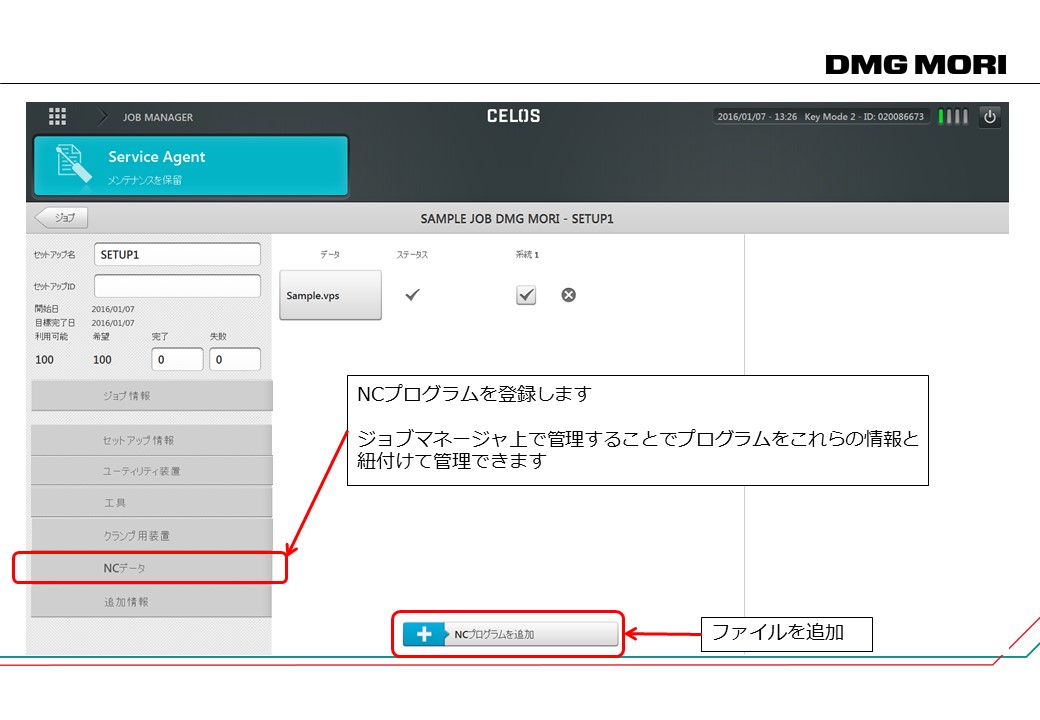Open the Sample.vps data file button

pyautogui.click(x=330, y=295)
